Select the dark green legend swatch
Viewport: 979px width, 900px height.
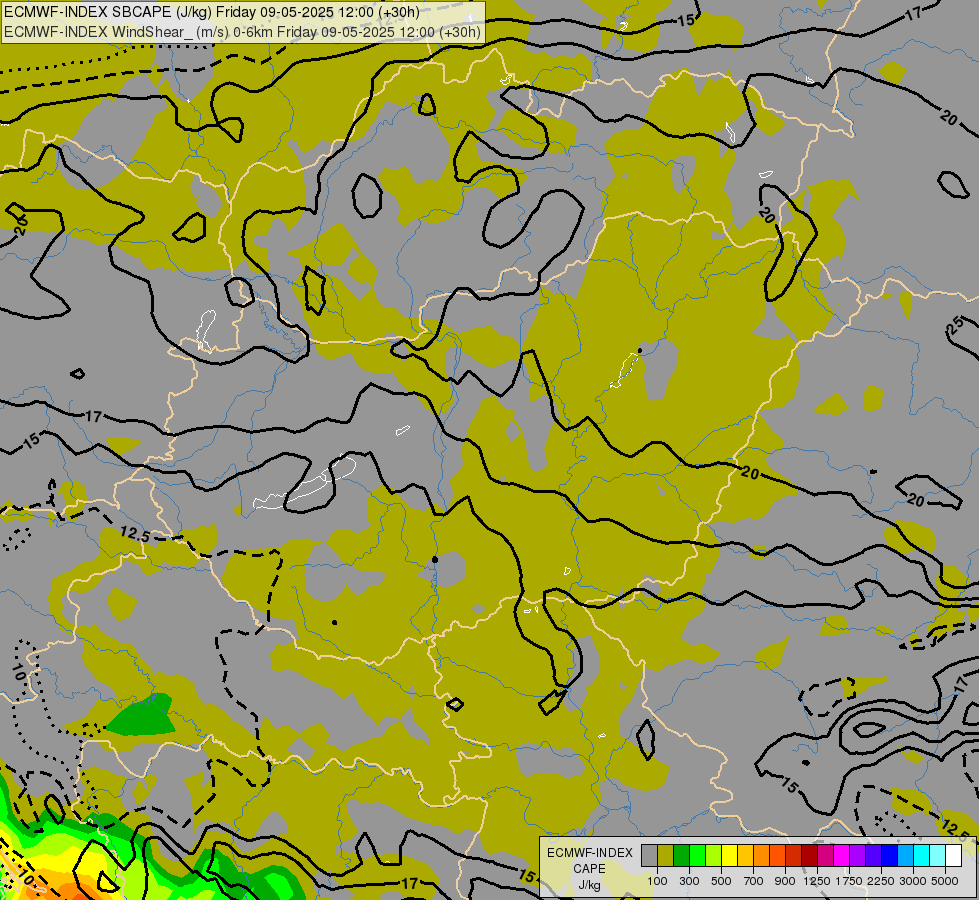point(681,856)
